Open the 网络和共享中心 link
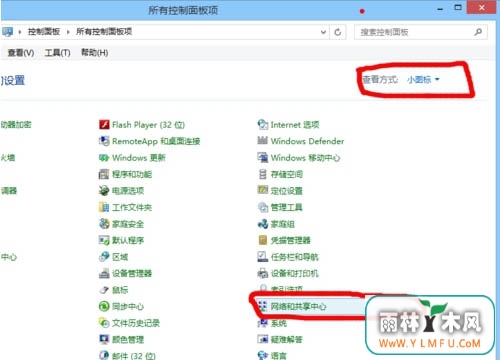The image size is (500, 360). (x=298, y=306)
